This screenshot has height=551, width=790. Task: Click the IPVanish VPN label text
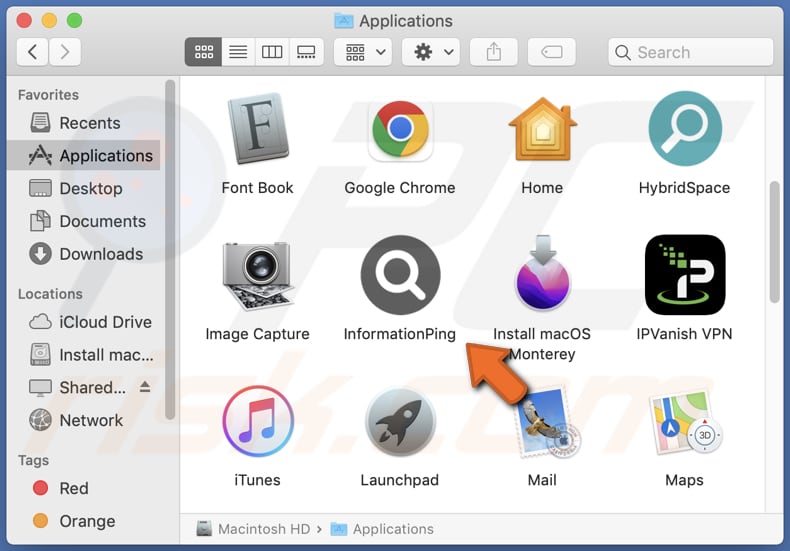tap(685, 334)
